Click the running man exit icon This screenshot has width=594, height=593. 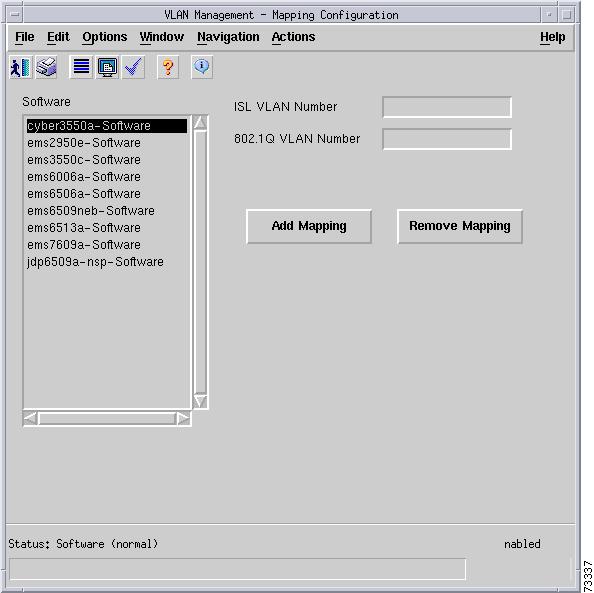point(20,67)
